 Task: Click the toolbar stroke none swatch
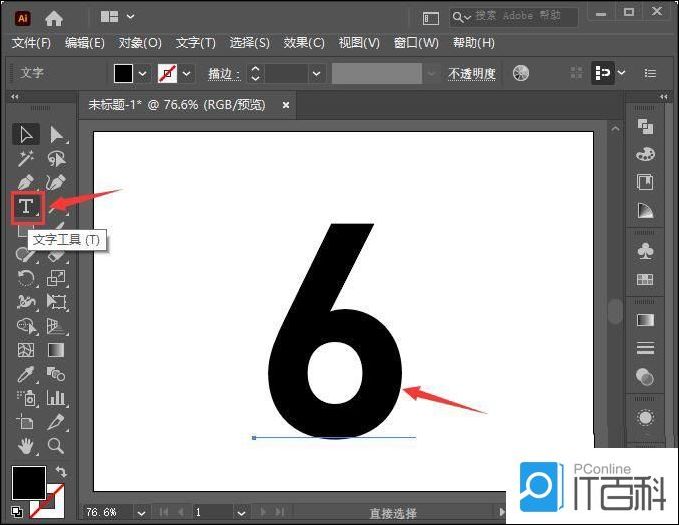click(x=167, y=74)
